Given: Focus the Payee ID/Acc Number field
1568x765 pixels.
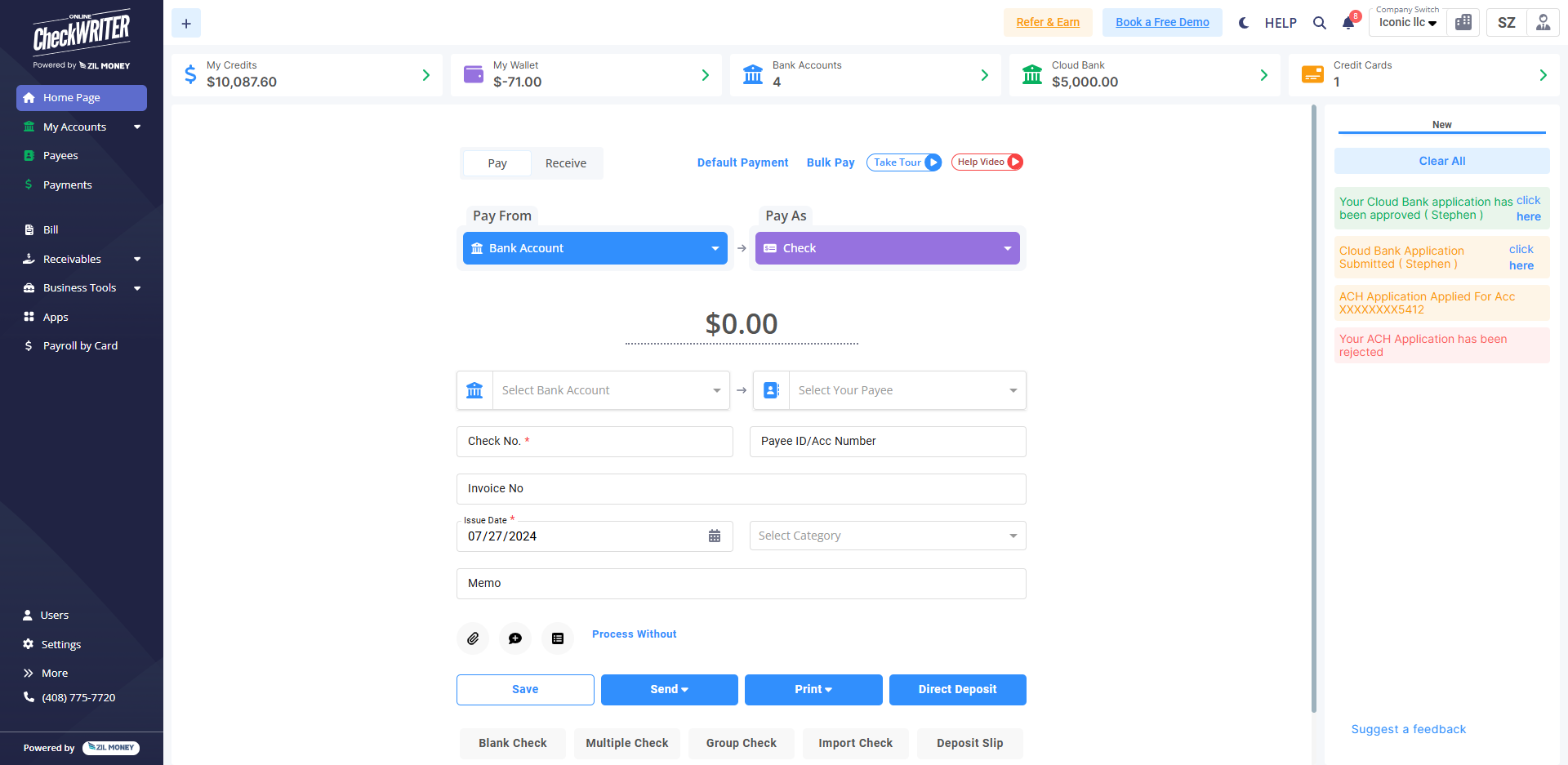Looking at the screenshot, I should coord(888,442).
